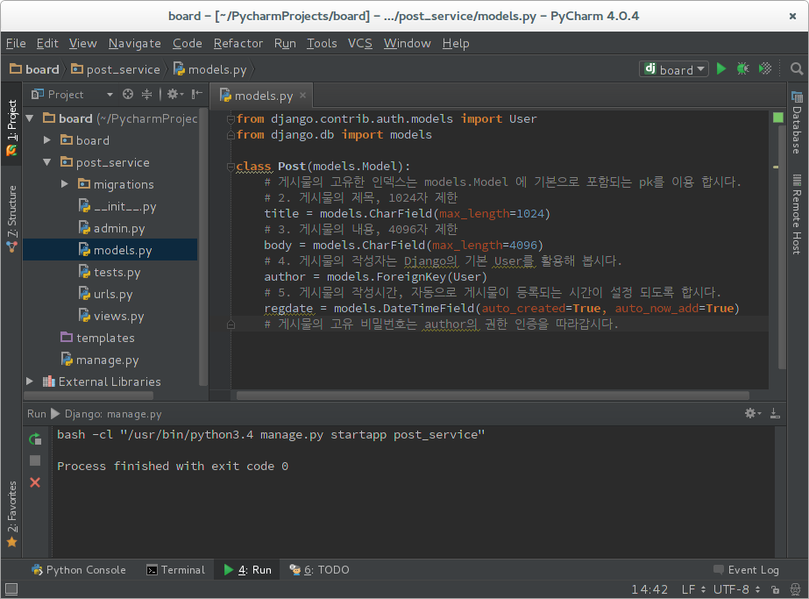This screenshot has height=599, width=809.
Task: Open the Tools menu
Action: coord(321,43)
